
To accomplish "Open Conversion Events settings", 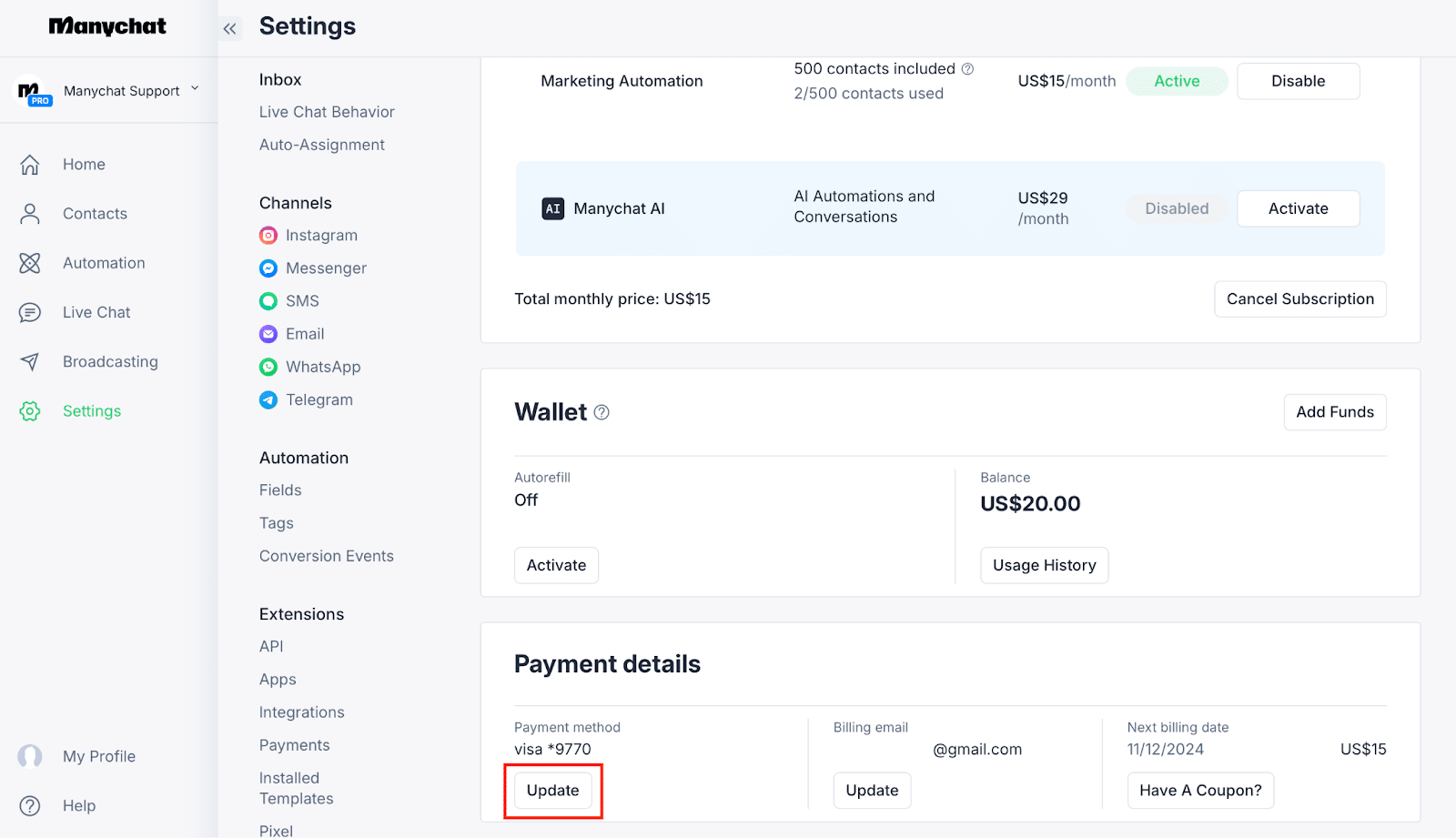I will pyautogui.click(x=327, y=556).
